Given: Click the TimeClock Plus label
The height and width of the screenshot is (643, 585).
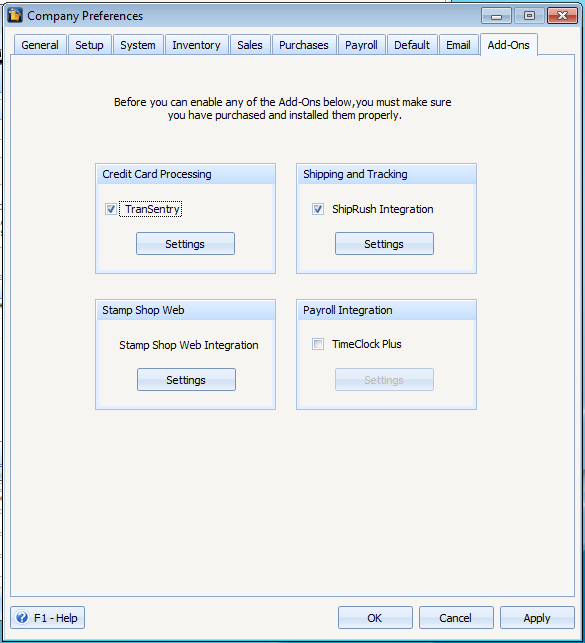Looking at the screenshot, I should click(366, 344).
